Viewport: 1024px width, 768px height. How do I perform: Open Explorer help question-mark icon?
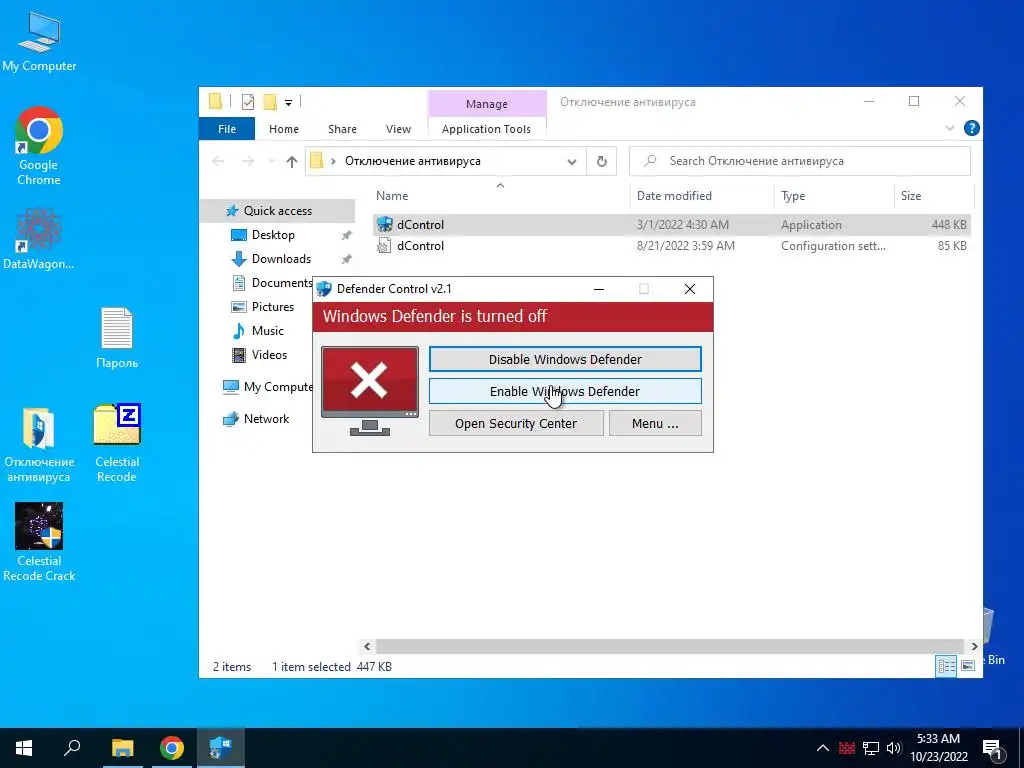pyautogui.click(x=971, y=128)
